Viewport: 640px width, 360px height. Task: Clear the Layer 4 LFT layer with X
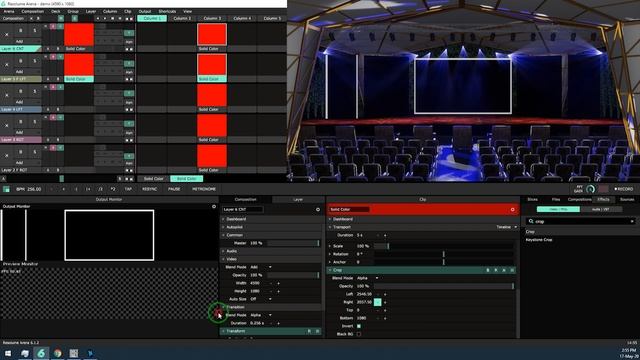click(x=7, y=95)
